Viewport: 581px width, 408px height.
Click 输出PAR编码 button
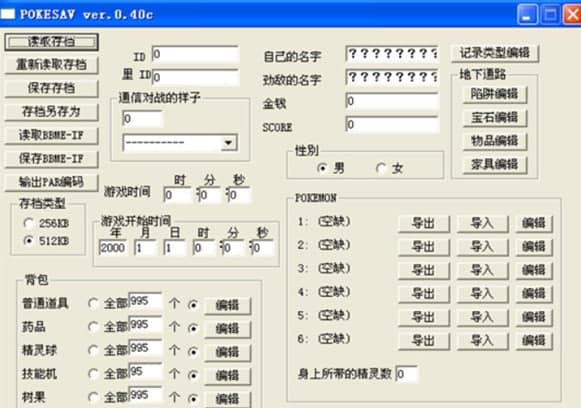tap(52, 182)
